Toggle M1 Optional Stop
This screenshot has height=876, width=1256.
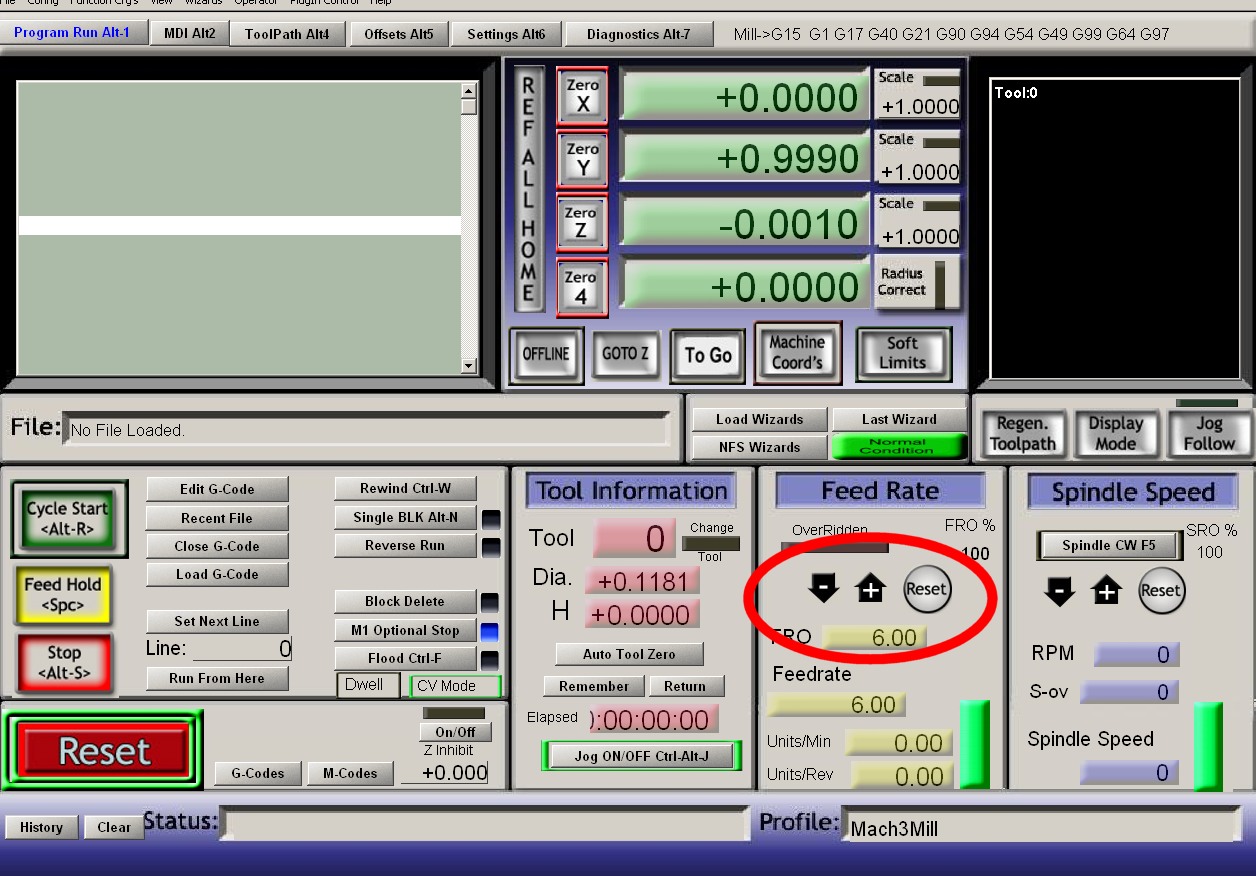405,631
